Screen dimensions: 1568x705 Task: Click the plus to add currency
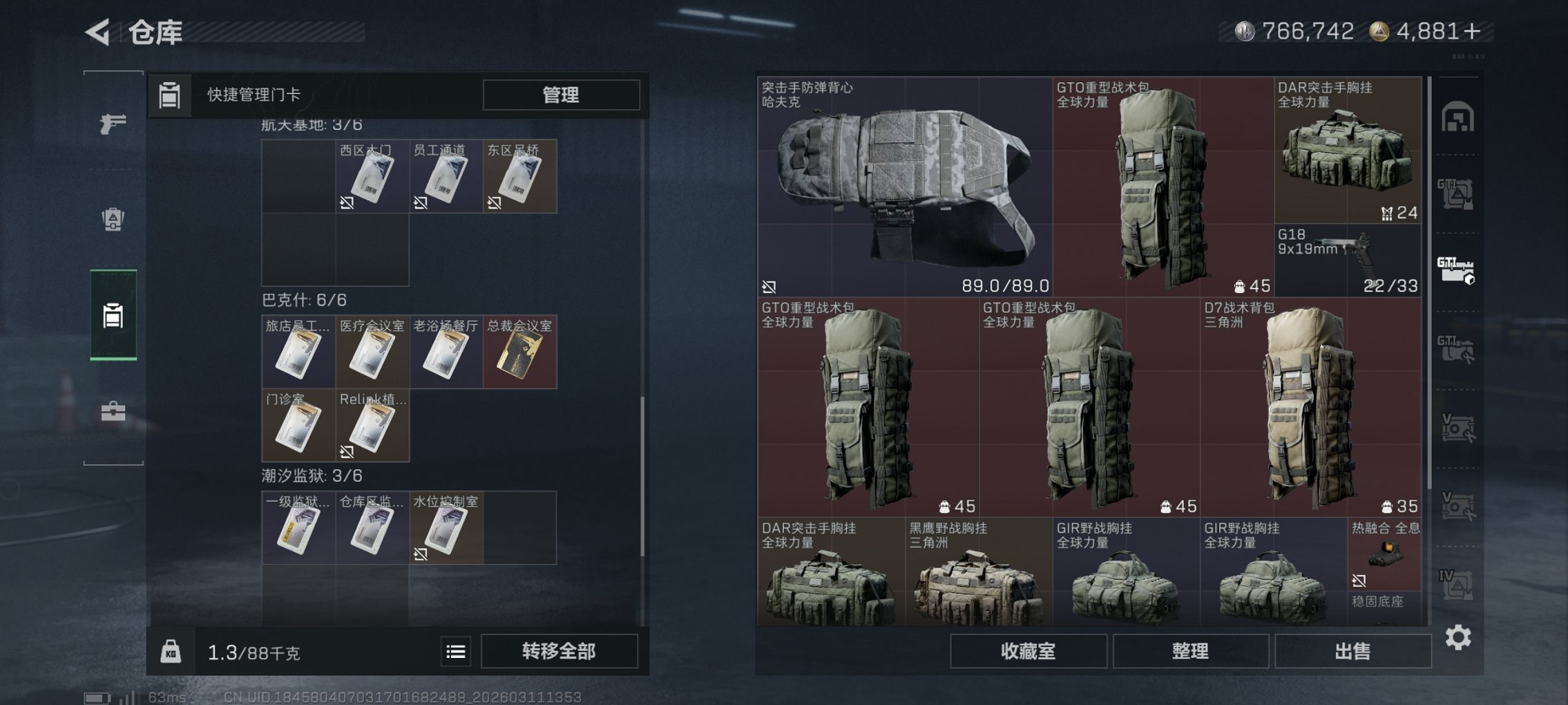coord(1472,31)
